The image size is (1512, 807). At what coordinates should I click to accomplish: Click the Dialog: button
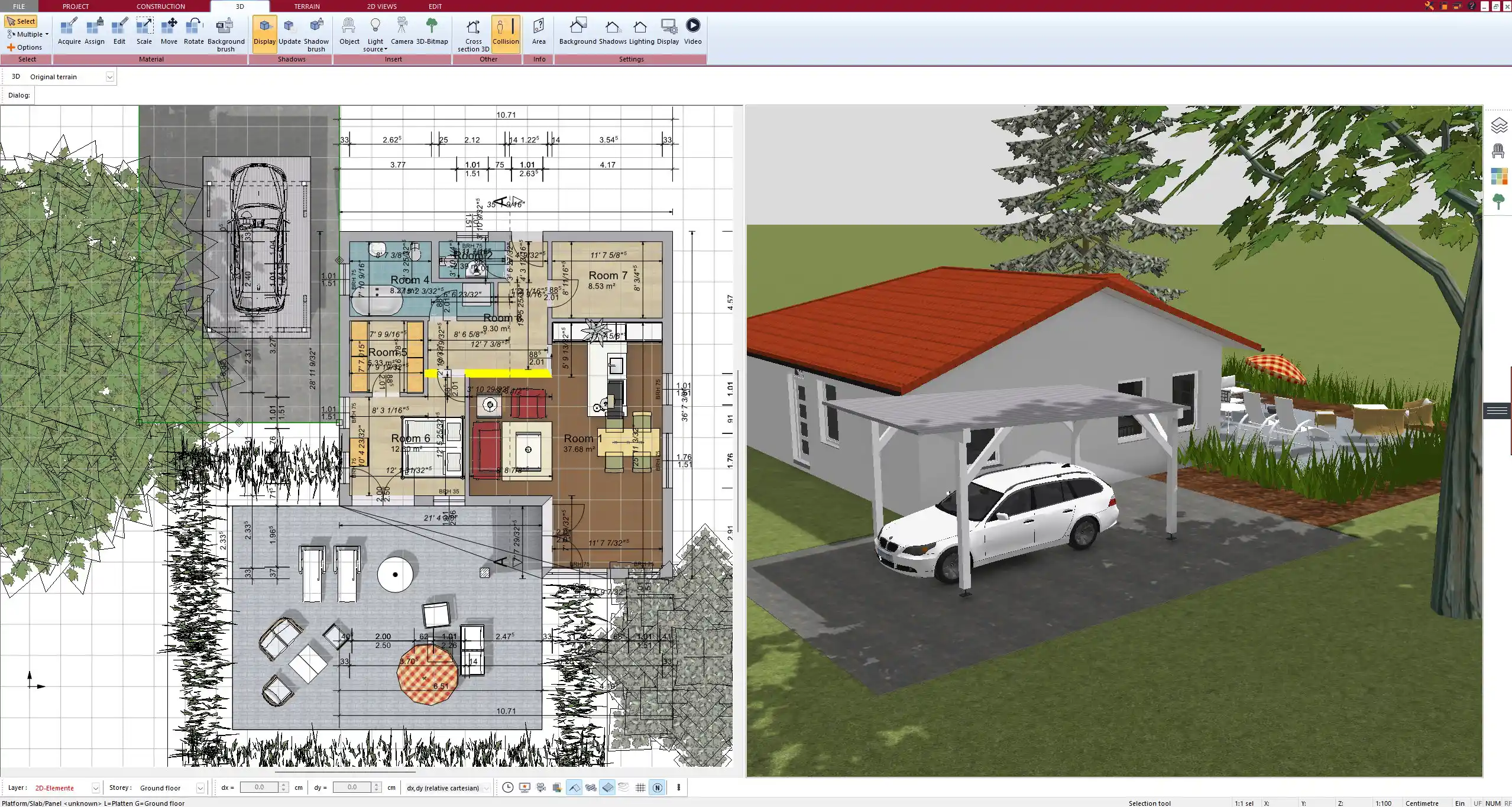coord(19,95)
